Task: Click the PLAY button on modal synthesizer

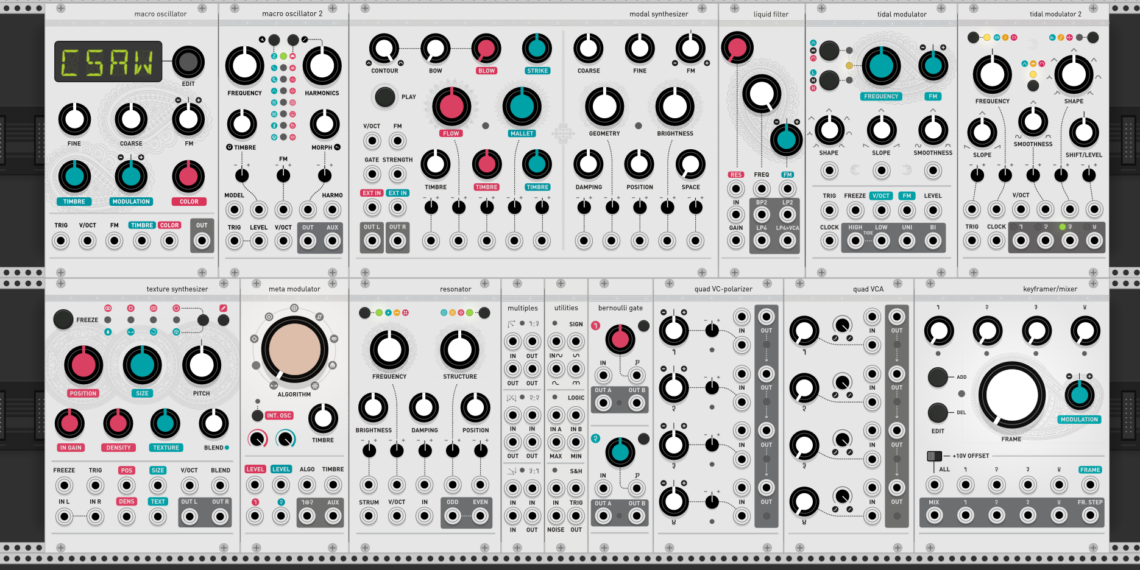Action: tap(385, 97)
